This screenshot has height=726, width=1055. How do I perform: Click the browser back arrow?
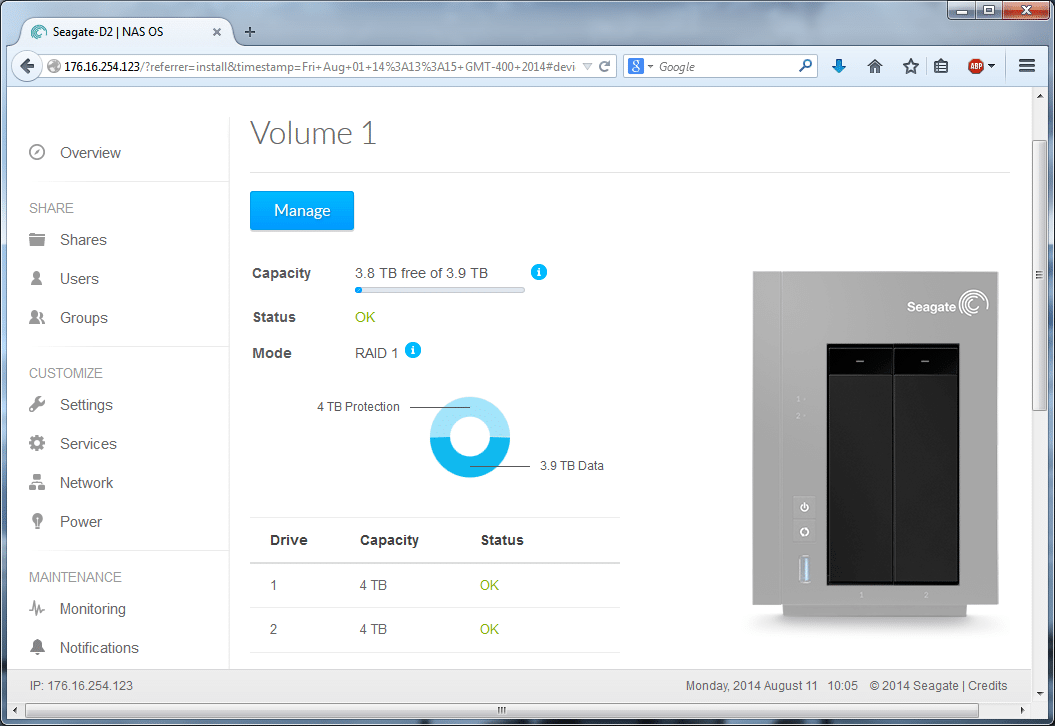pyautogui.click(x=27, y=66)
